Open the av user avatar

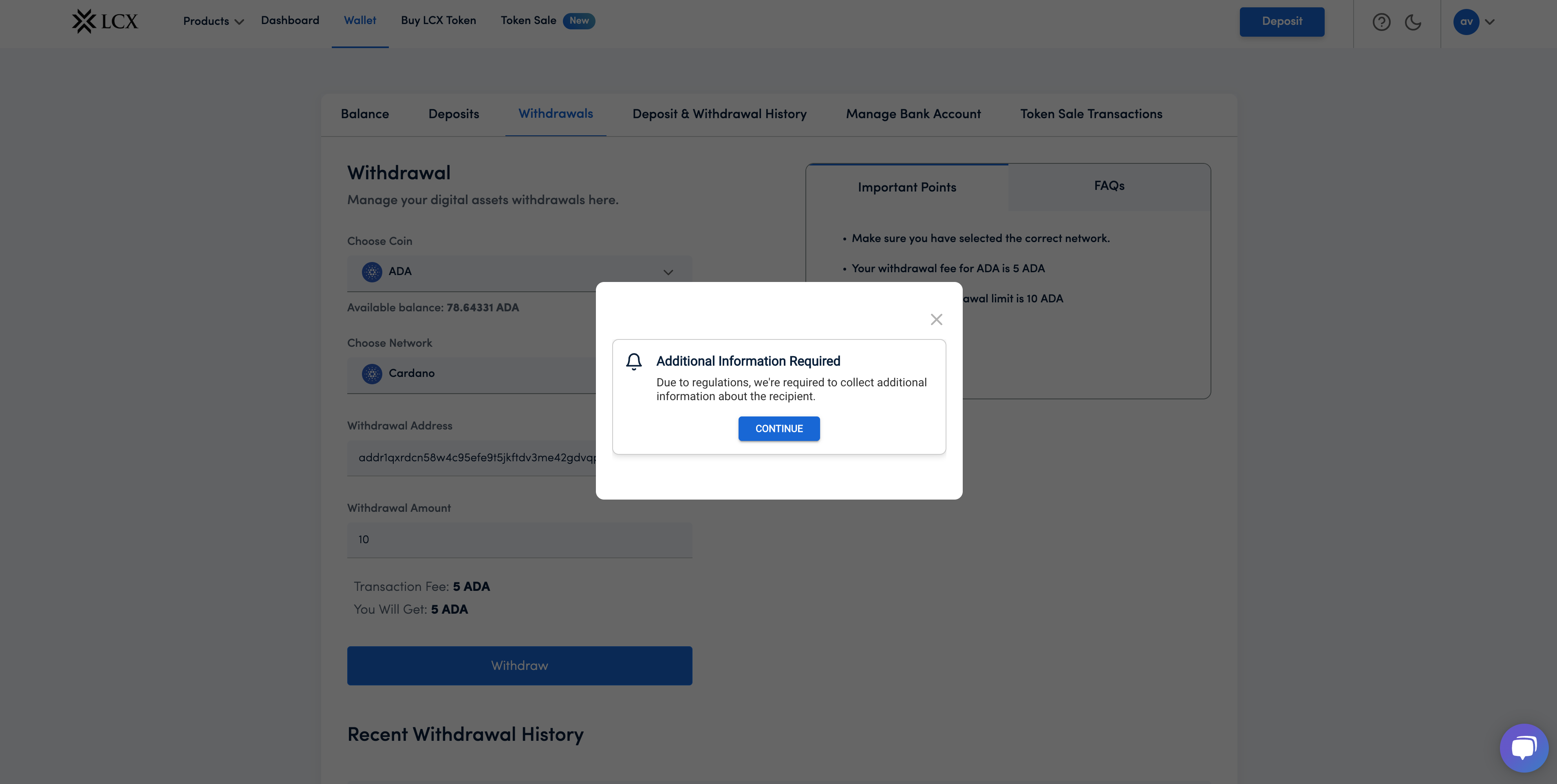(x=1466, y=22)
